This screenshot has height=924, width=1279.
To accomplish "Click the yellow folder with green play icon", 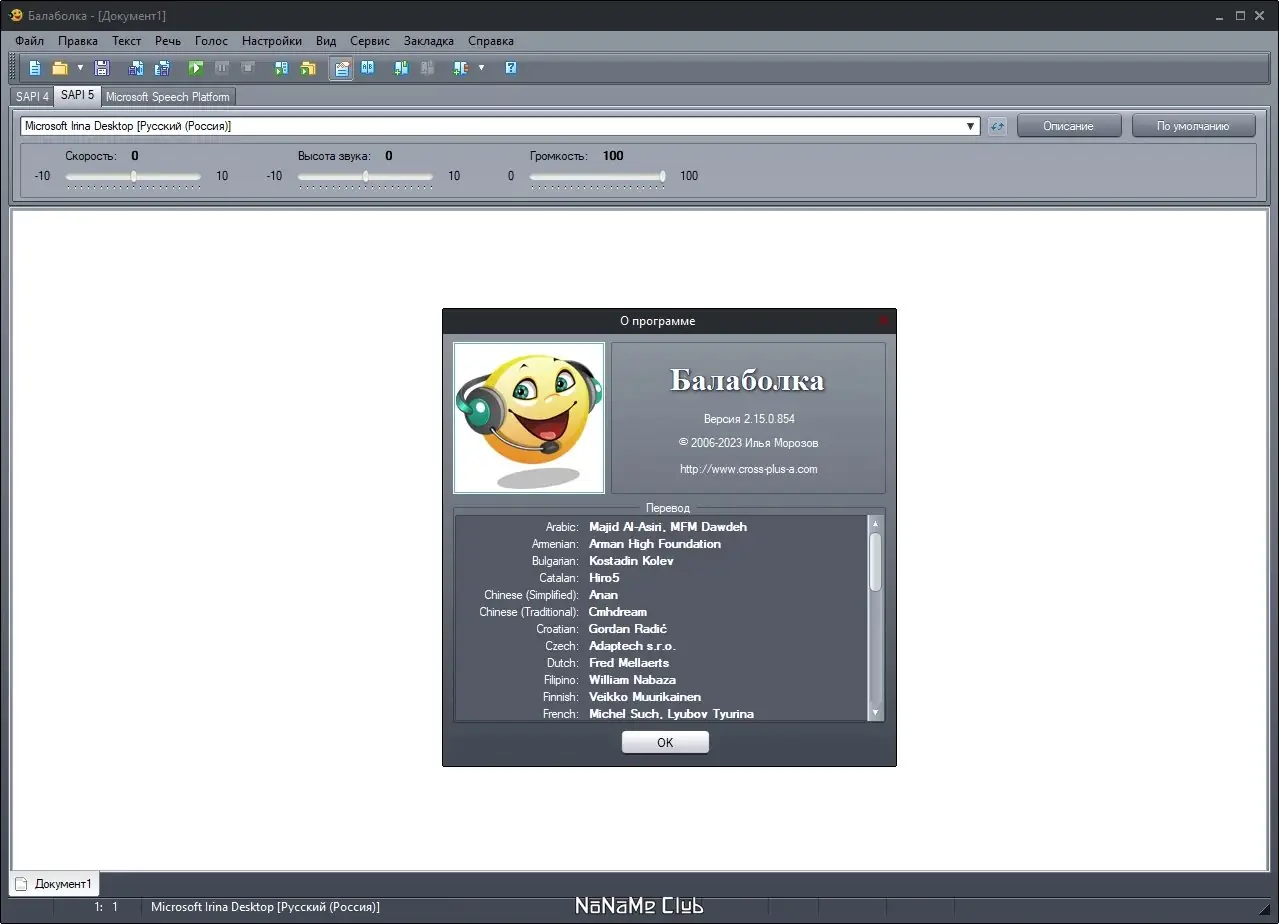I will click(x=308, y=68).
